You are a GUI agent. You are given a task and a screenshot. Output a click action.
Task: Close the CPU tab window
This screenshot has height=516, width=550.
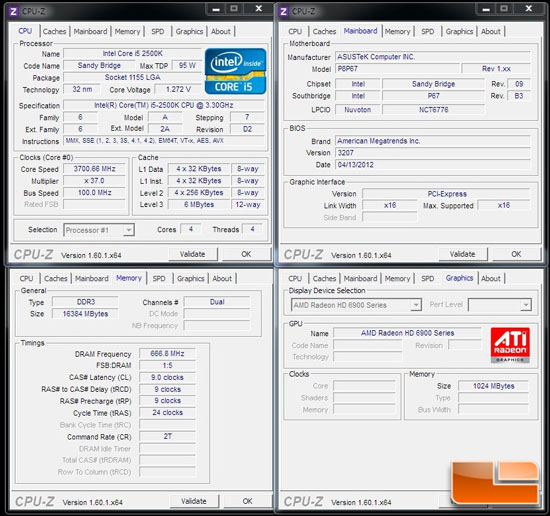259,9
